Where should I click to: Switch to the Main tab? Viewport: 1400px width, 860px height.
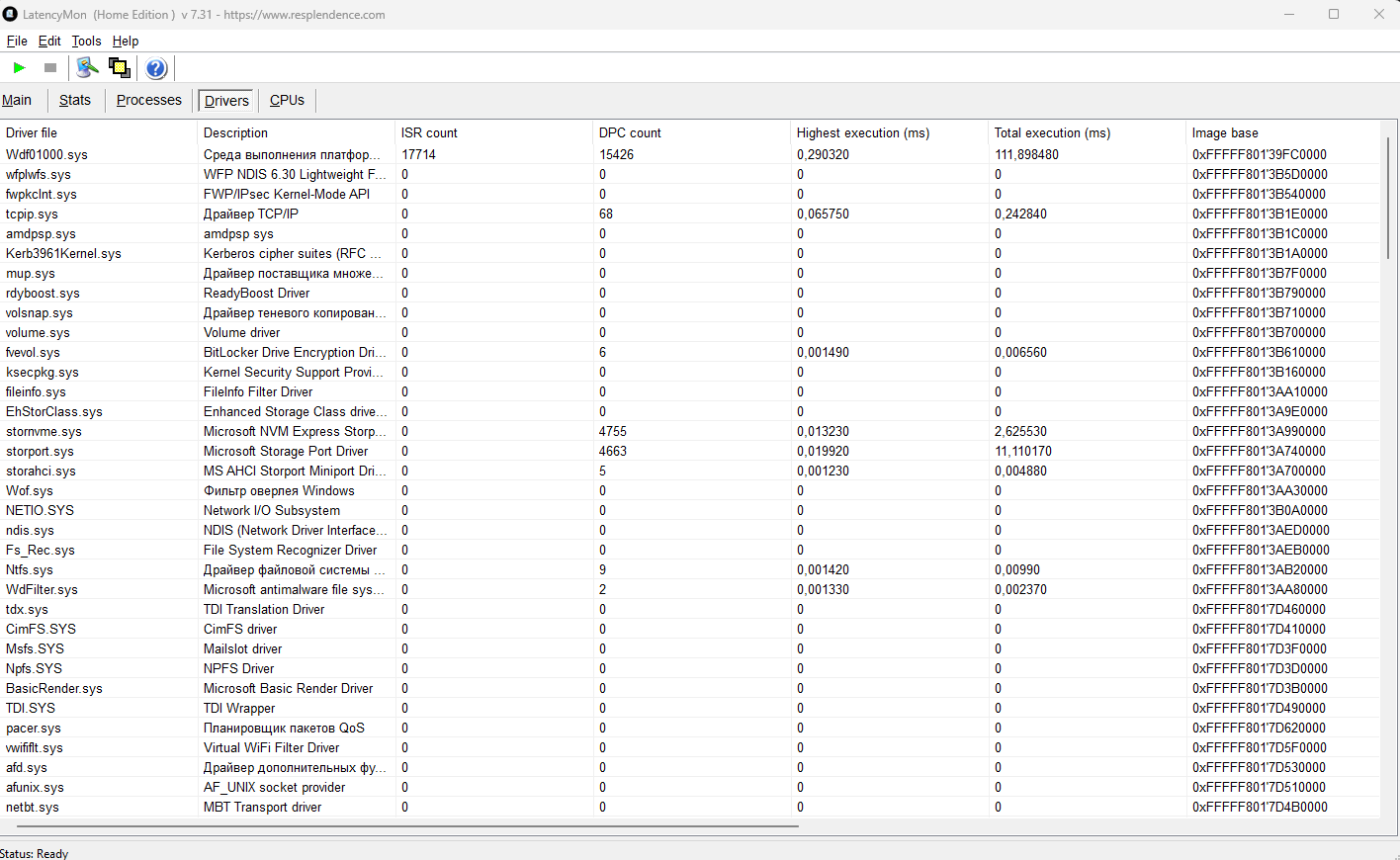17,100
